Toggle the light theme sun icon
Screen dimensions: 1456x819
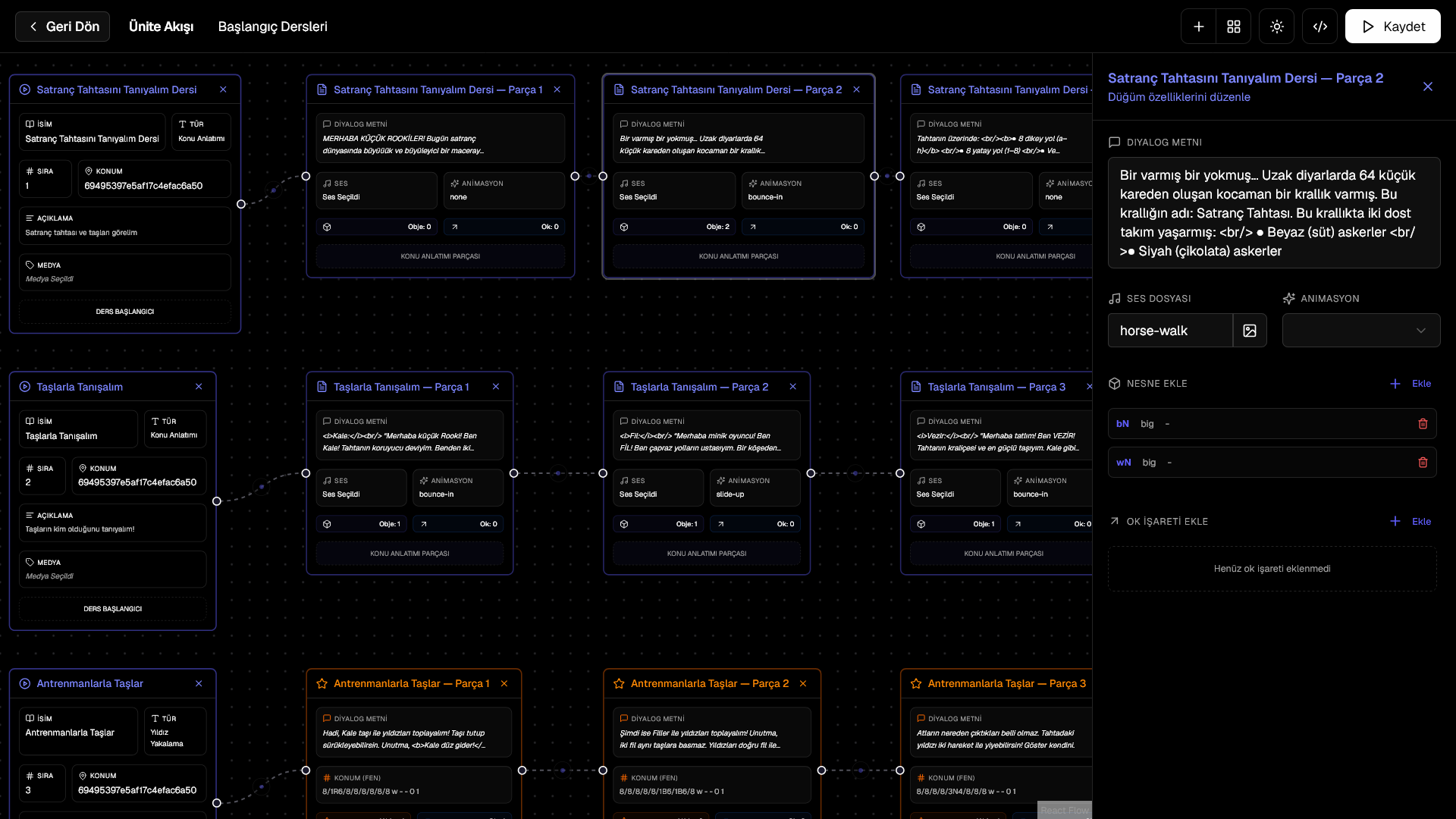[x=1277, y=27]
